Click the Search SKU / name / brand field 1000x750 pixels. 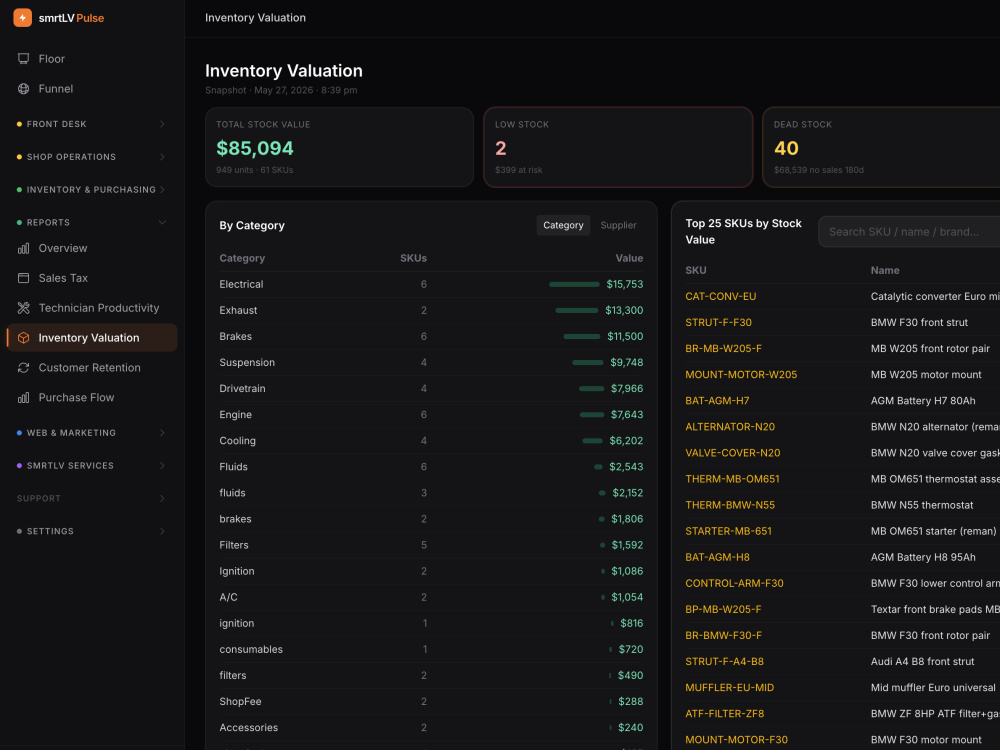pos(909,232)
